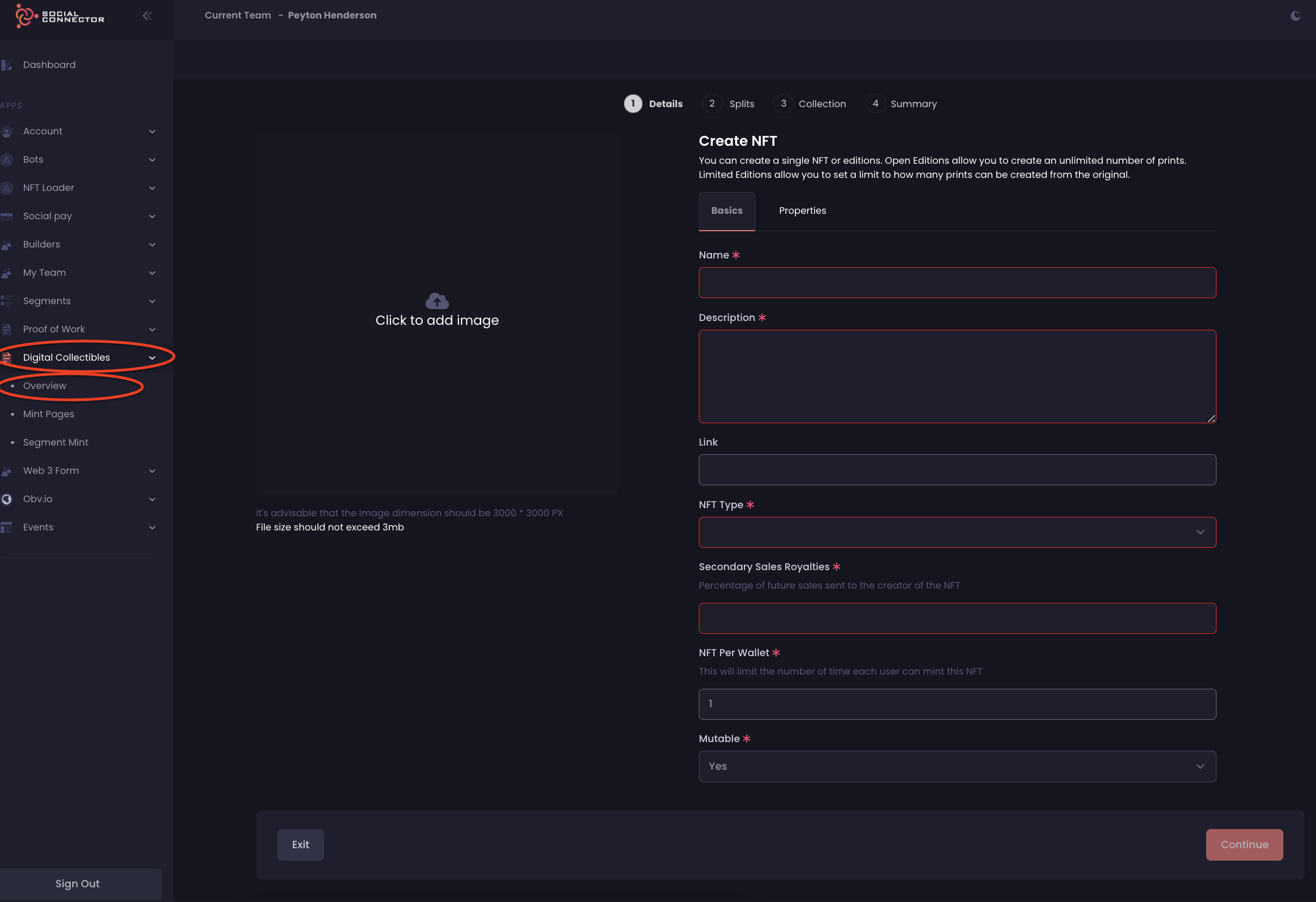The width and height of the screenshot is (1316, 902).
Task: Click the cloud upload icon
Action: pos(437,301)
